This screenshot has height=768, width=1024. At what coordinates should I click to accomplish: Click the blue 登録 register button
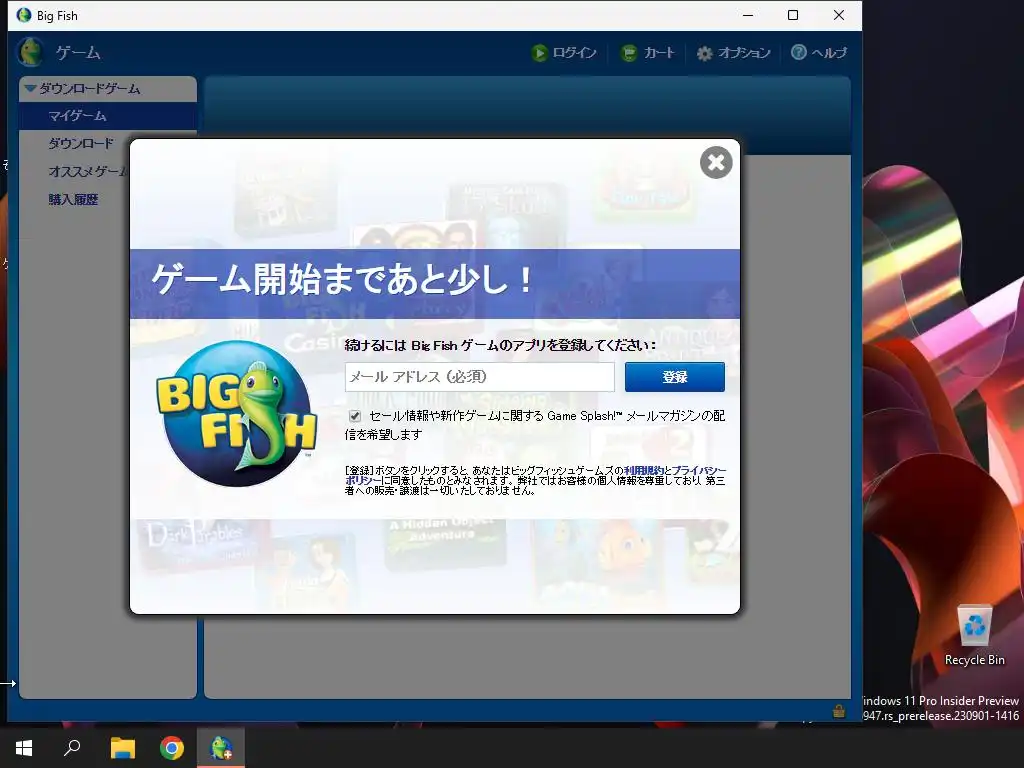click(x=675, y=377)
